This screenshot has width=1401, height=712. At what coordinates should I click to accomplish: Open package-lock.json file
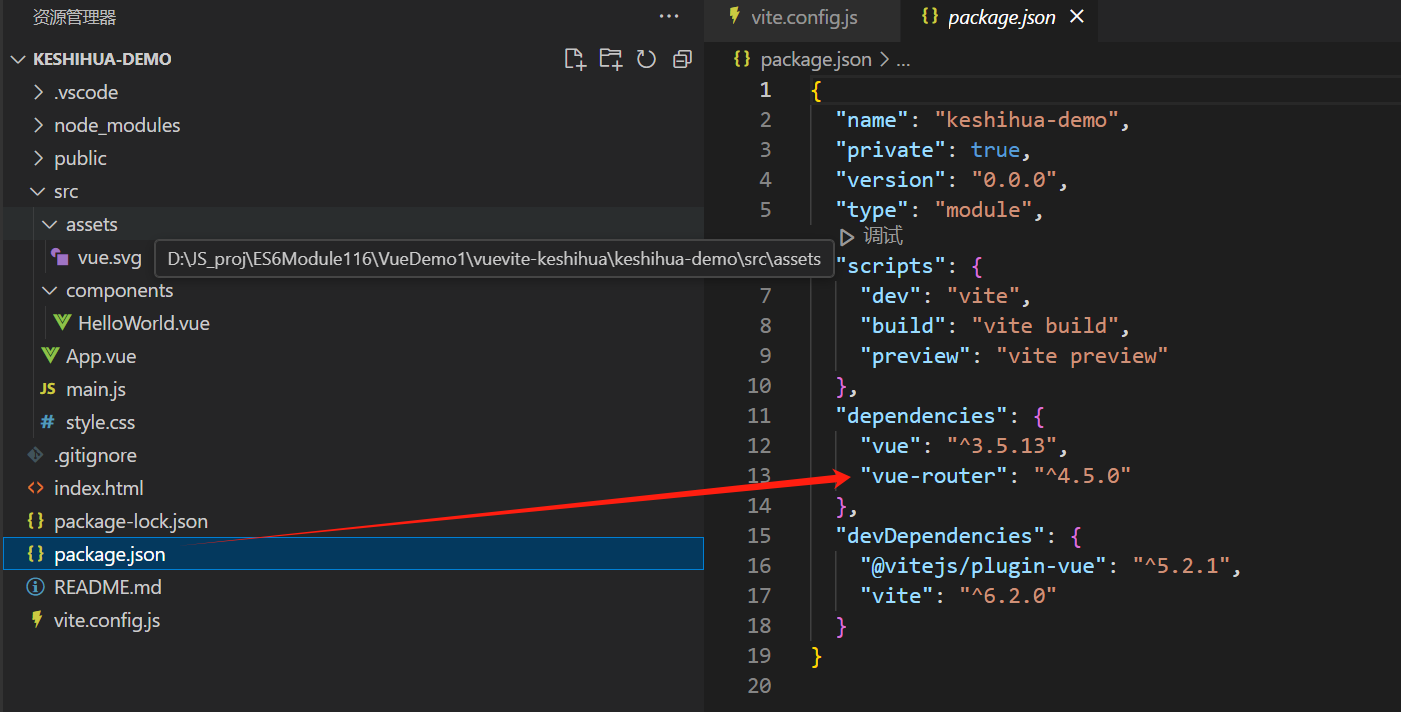point(352,521)
